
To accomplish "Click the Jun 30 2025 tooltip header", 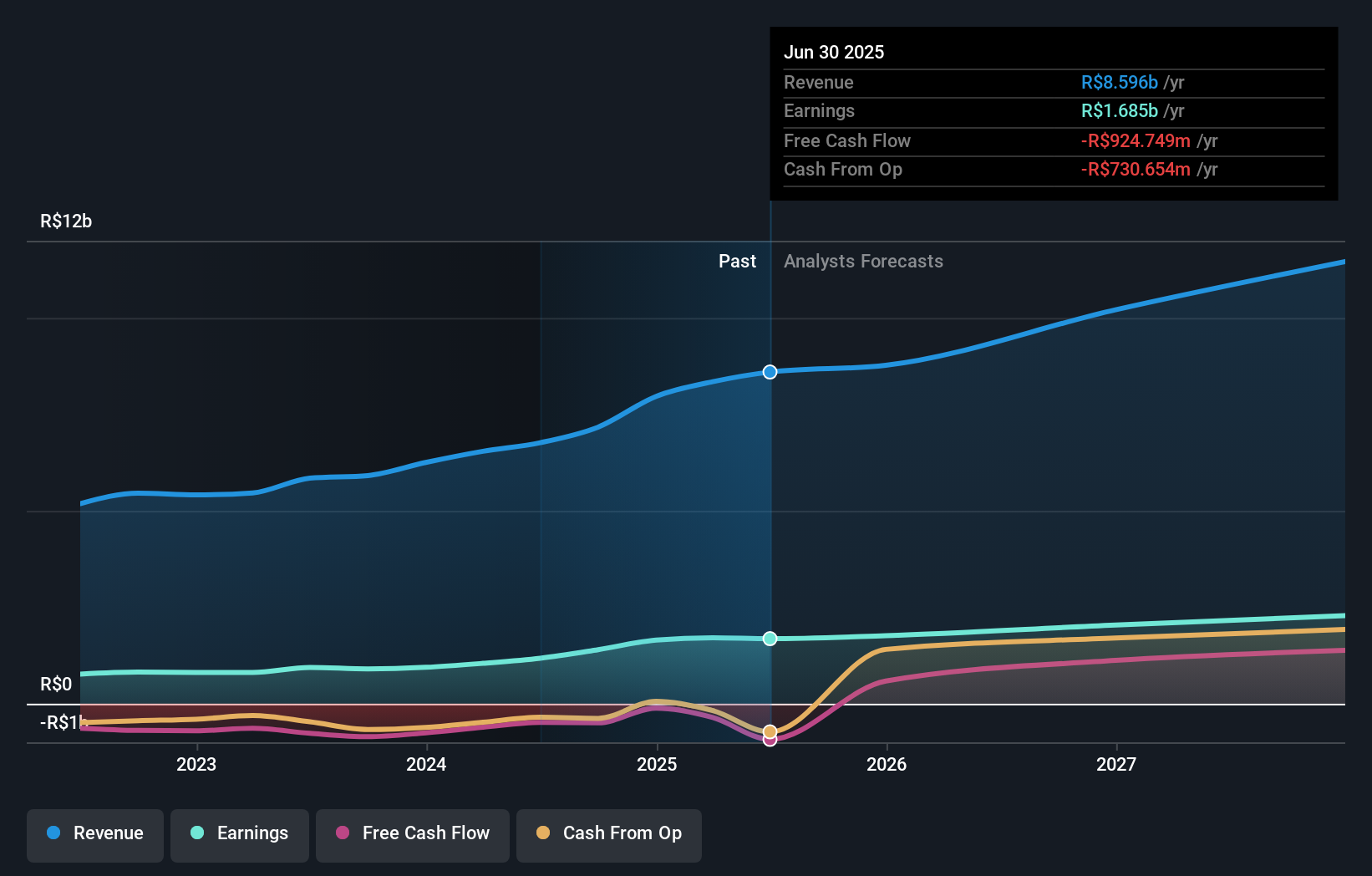I will 834,52.
